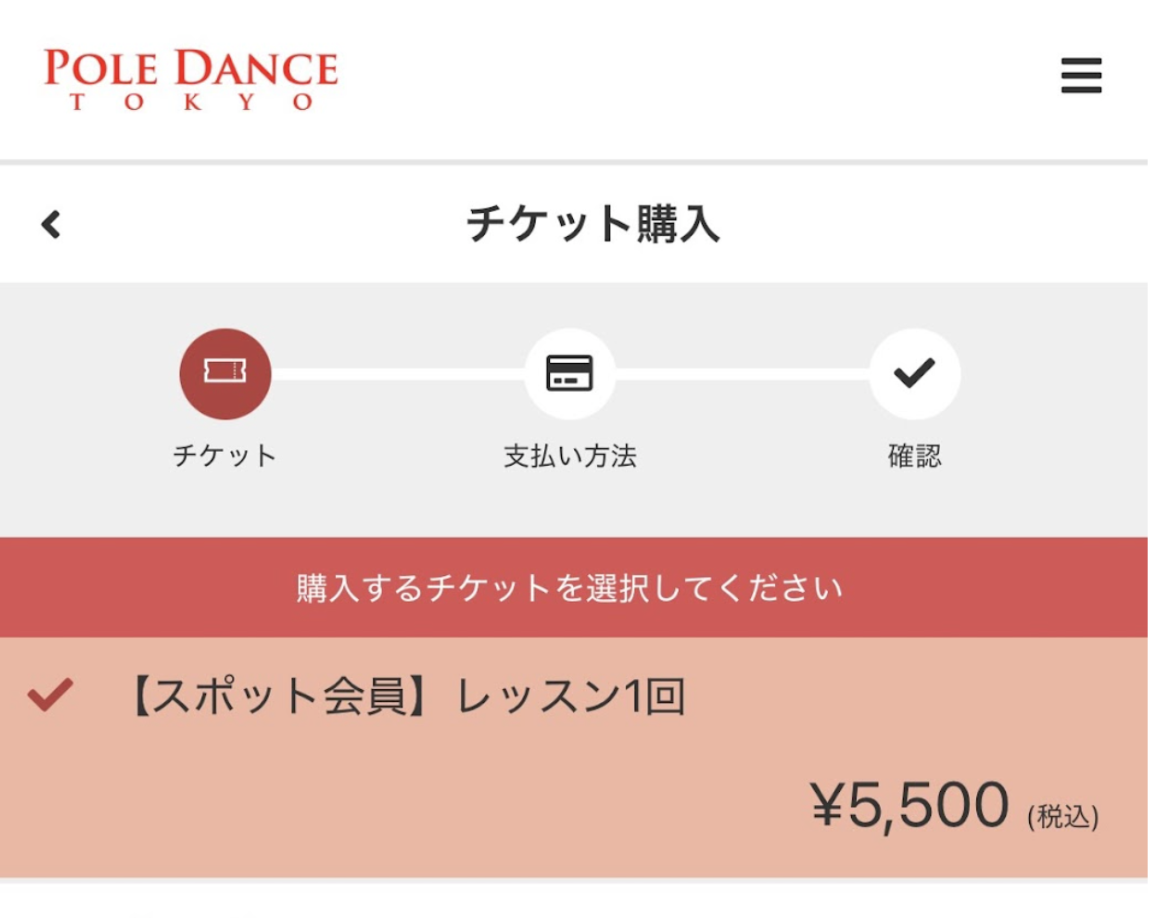Click the ¥5,500 price
Viewport: 1156px width, 918px height.
[910, 806]
